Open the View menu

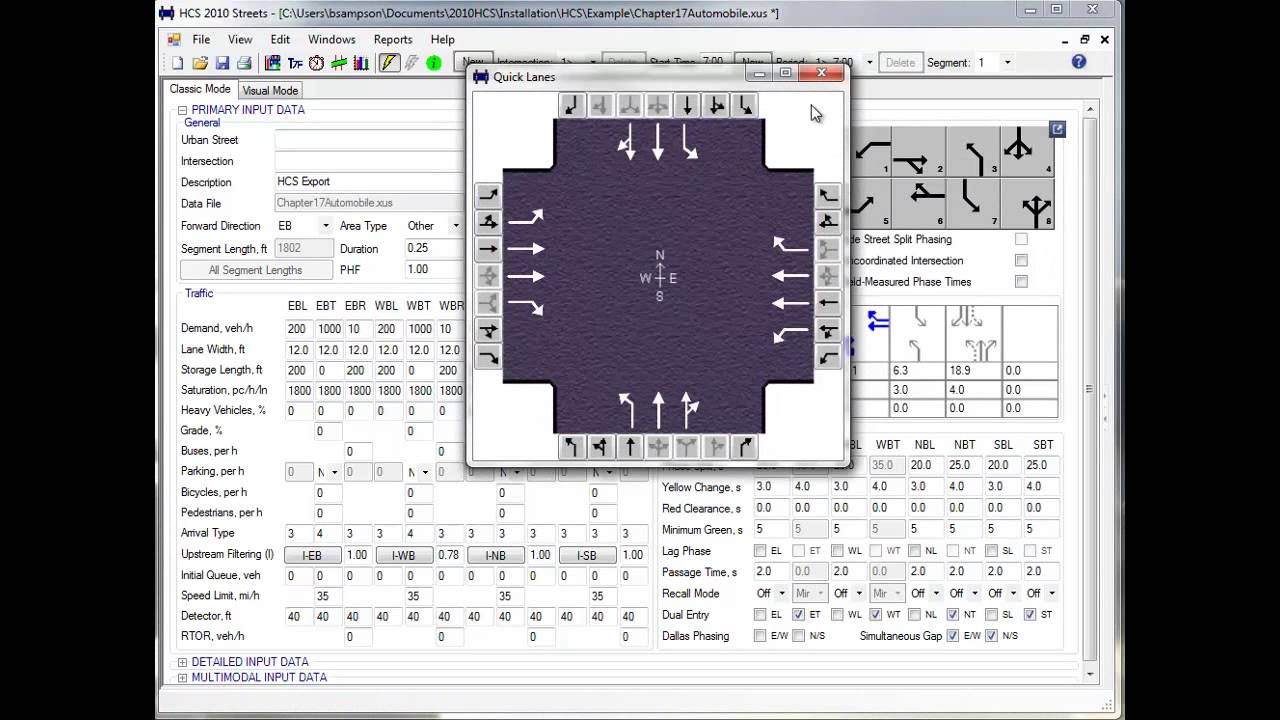pos(240,40)
